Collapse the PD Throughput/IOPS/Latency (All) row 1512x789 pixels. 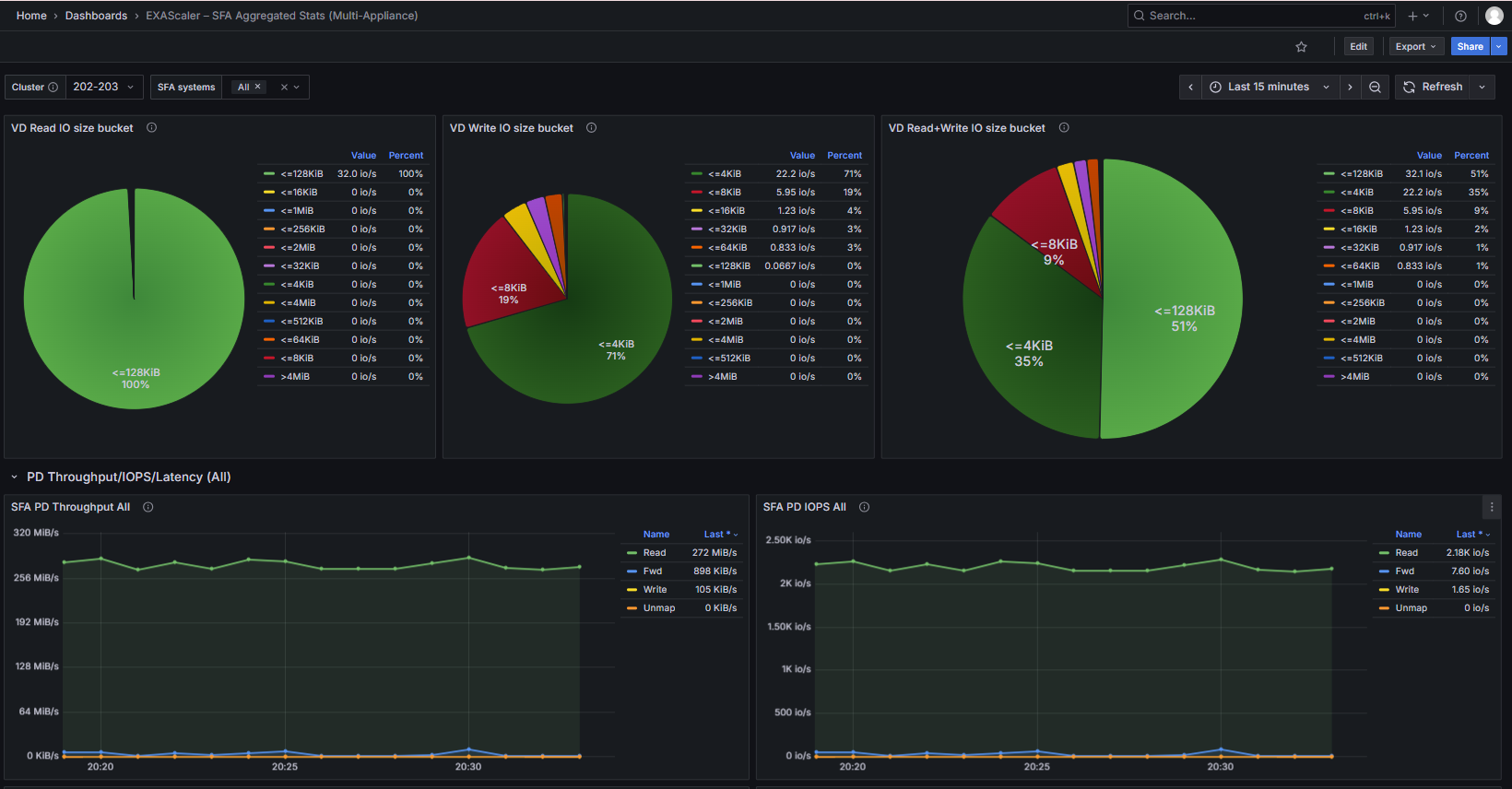(x=15, y=477)
